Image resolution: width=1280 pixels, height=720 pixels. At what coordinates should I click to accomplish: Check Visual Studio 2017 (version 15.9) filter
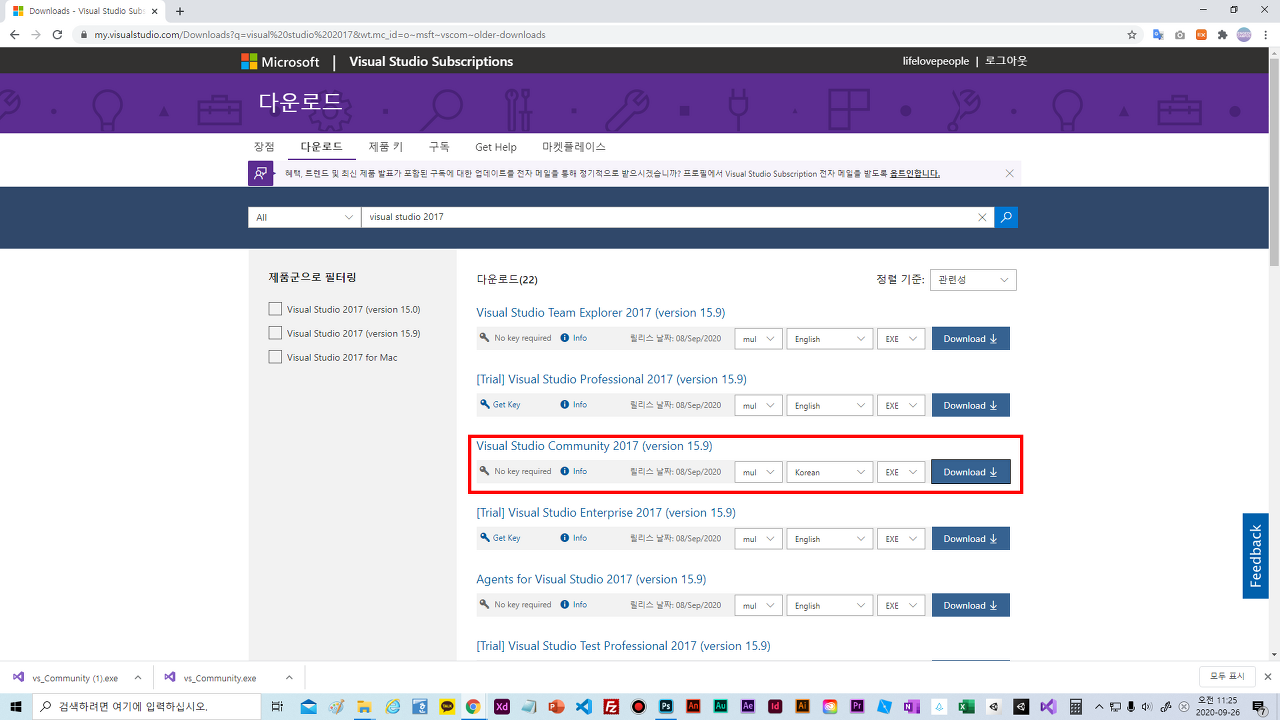(x=275, y=333)
